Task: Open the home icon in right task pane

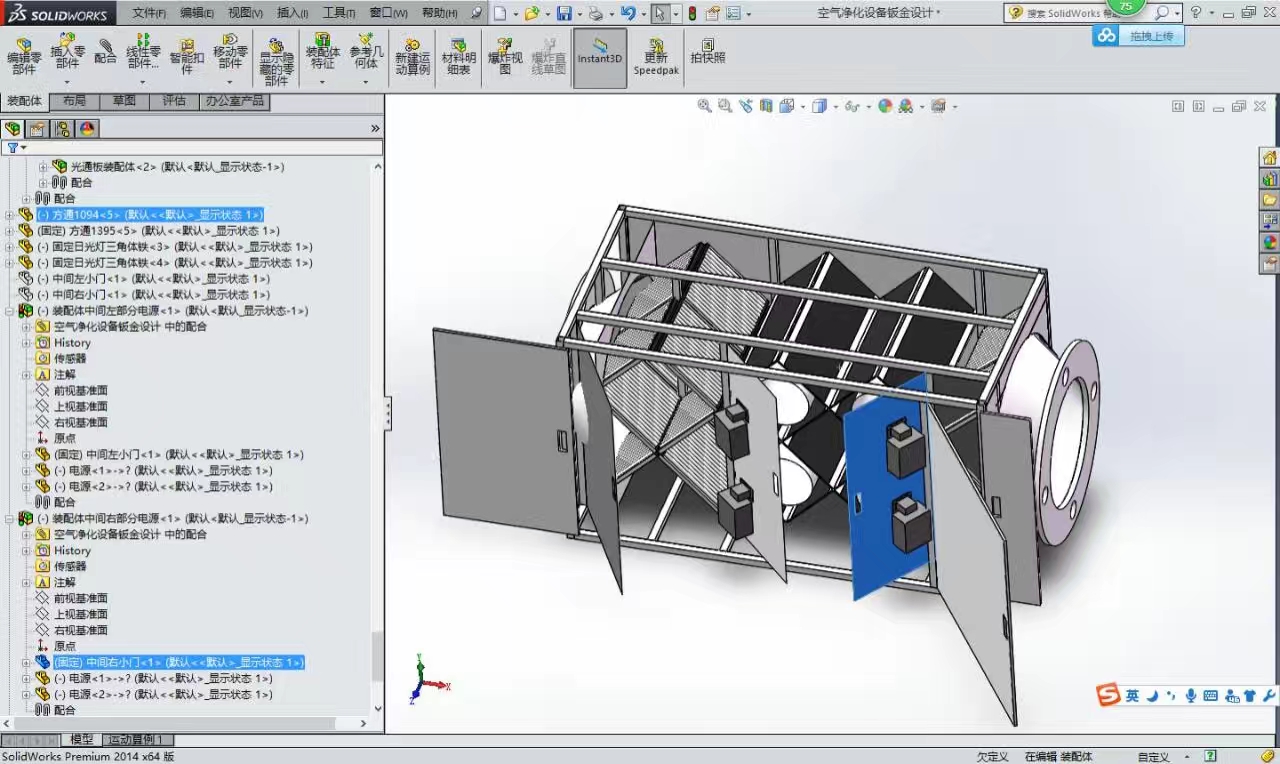Action: pos(1269,158)
